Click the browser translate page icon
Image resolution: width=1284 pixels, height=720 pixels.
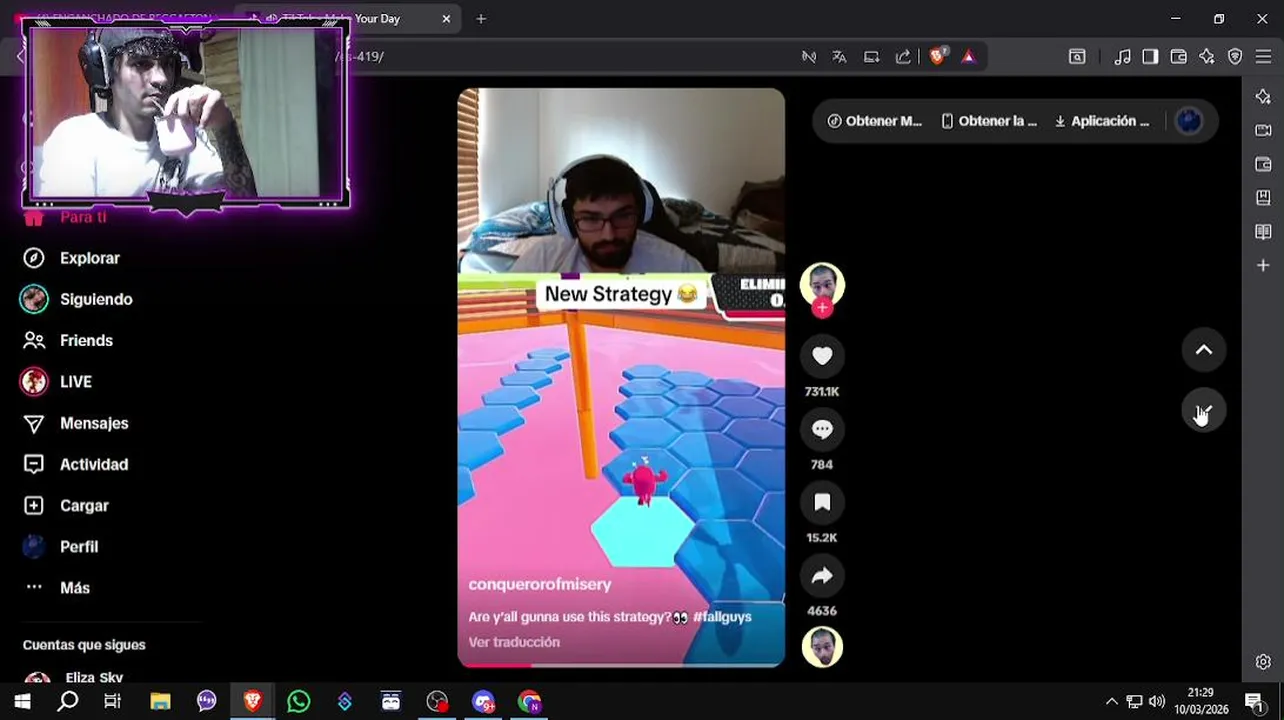pyautogui.click(x=839, y=57)
